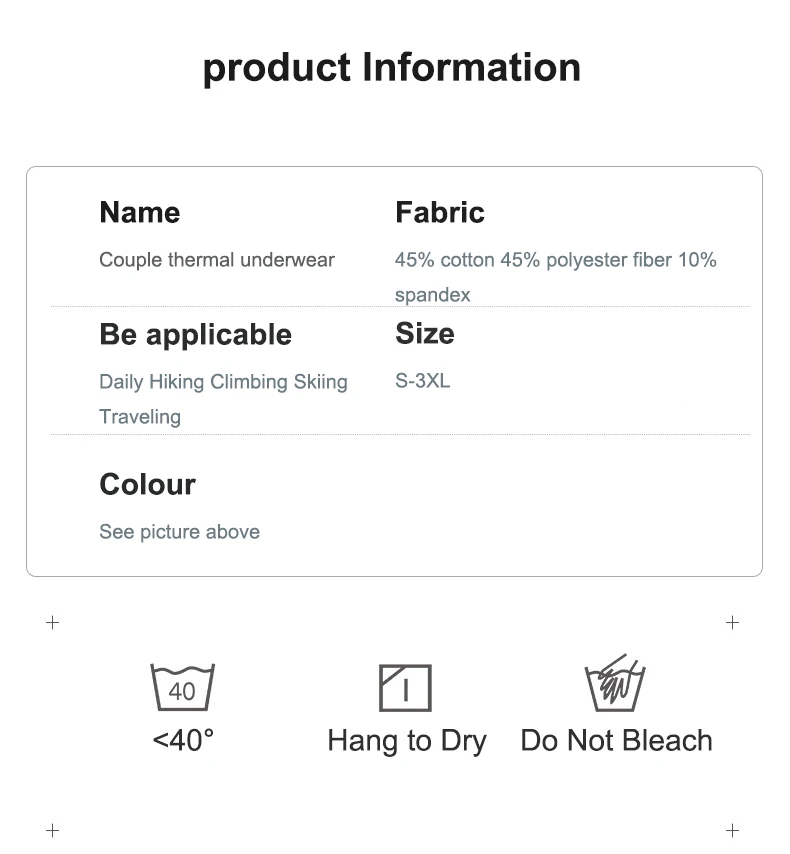Viewport: 790px width, 854px height.
Task: Click 'Daily Hiking Climbing Skiing' text
Action: [223, 382]
